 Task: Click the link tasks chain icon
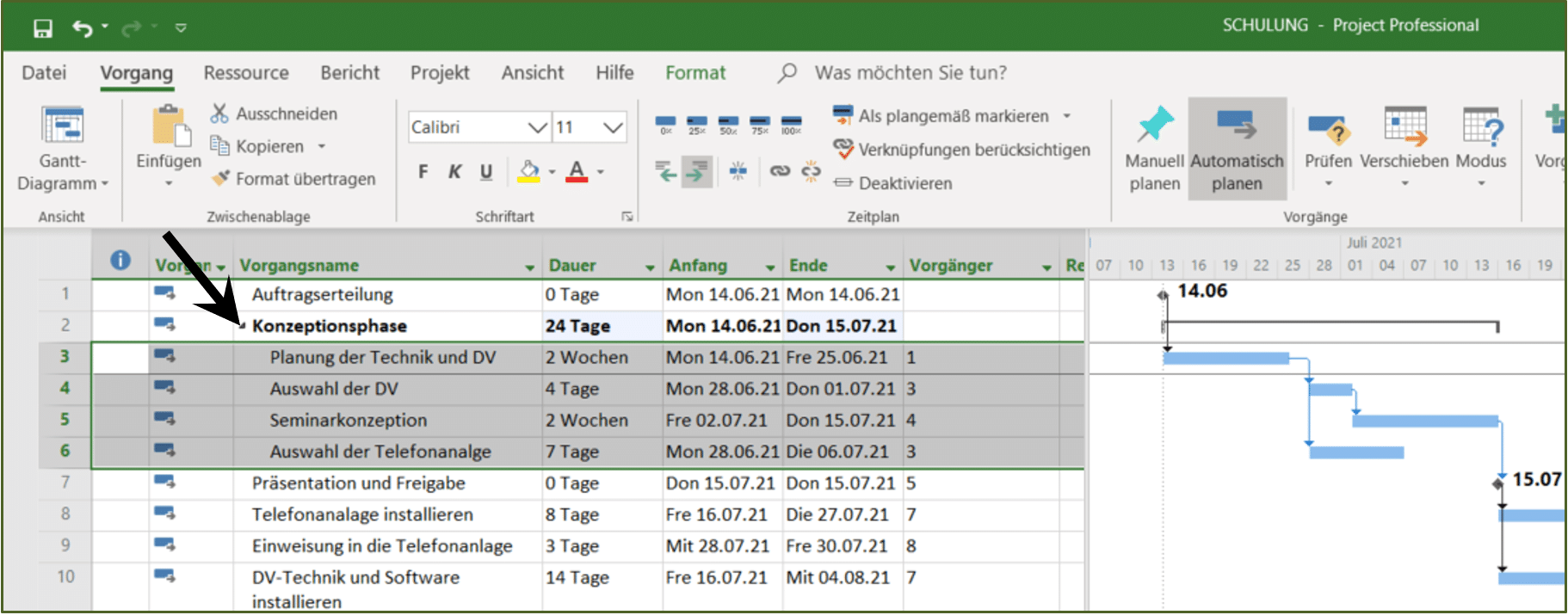click(780, 171)
